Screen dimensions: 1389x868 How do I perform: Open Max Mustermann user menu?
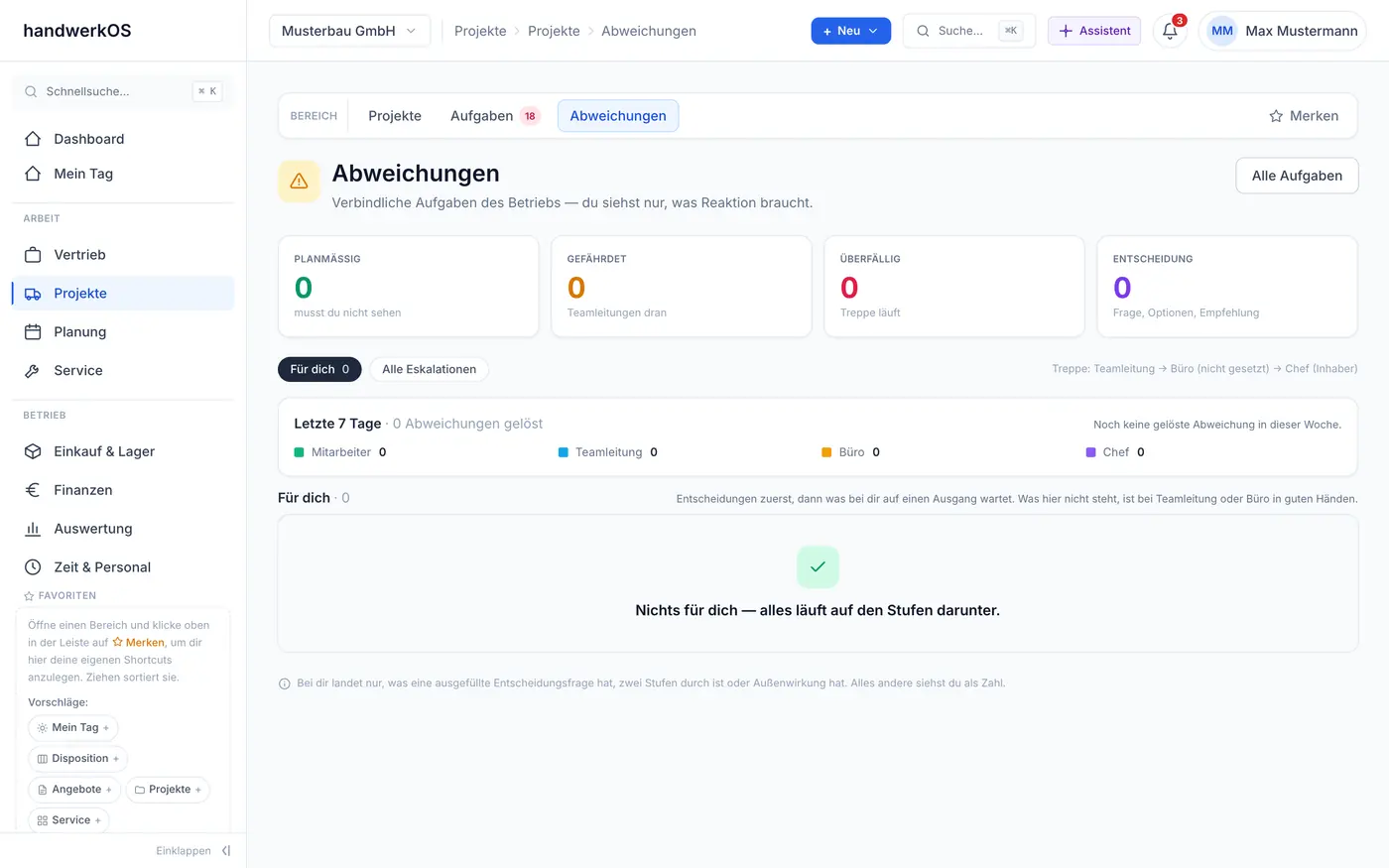click(1282, 31)
